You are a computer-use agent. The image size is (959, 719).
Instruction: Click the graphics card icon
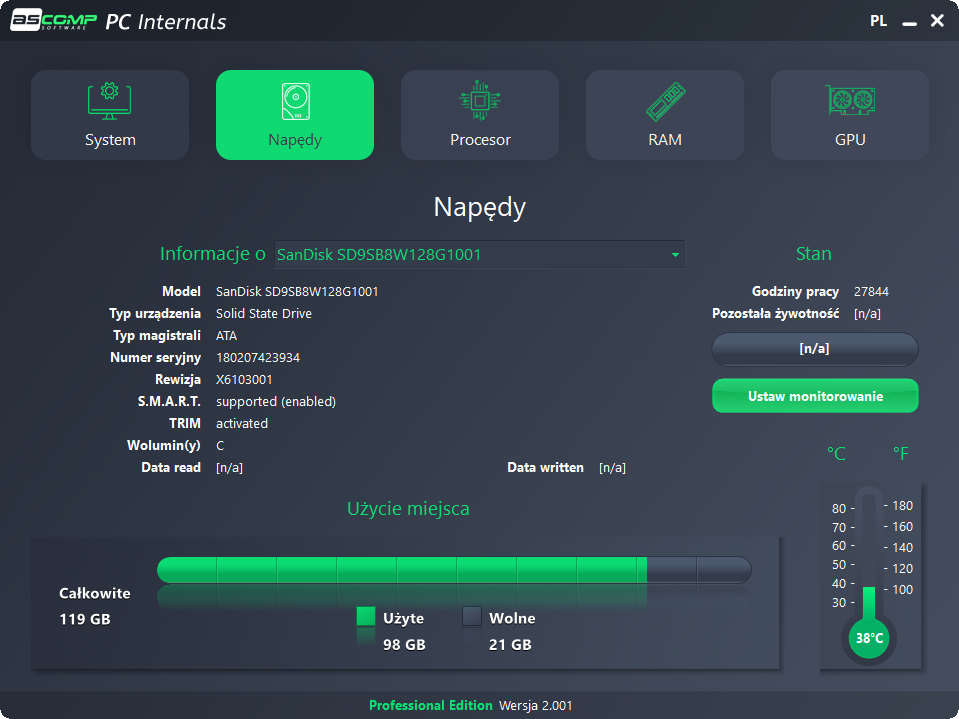coord(851,100)
